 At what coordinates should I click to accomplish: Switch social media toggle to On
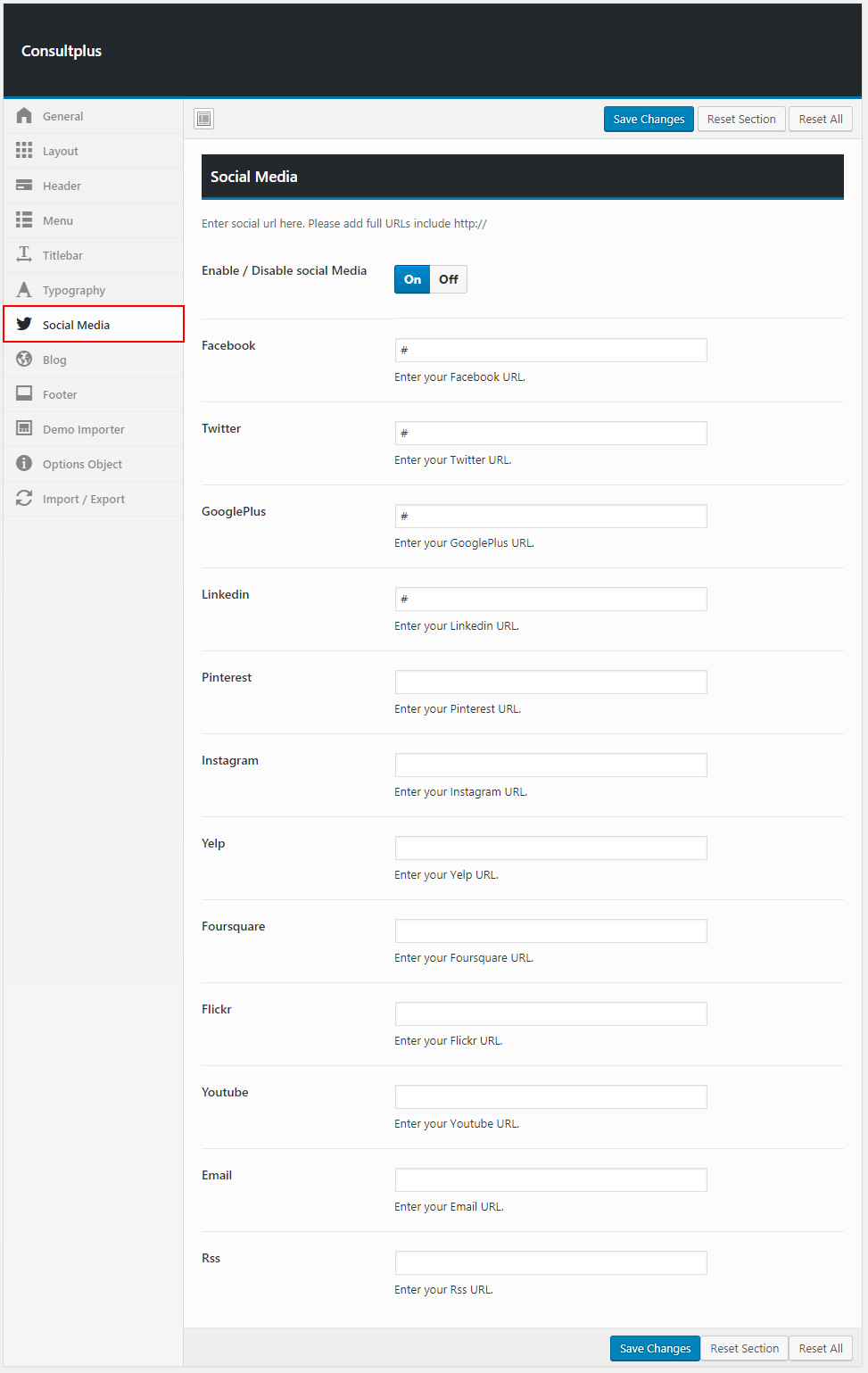(x=412, y=279)
